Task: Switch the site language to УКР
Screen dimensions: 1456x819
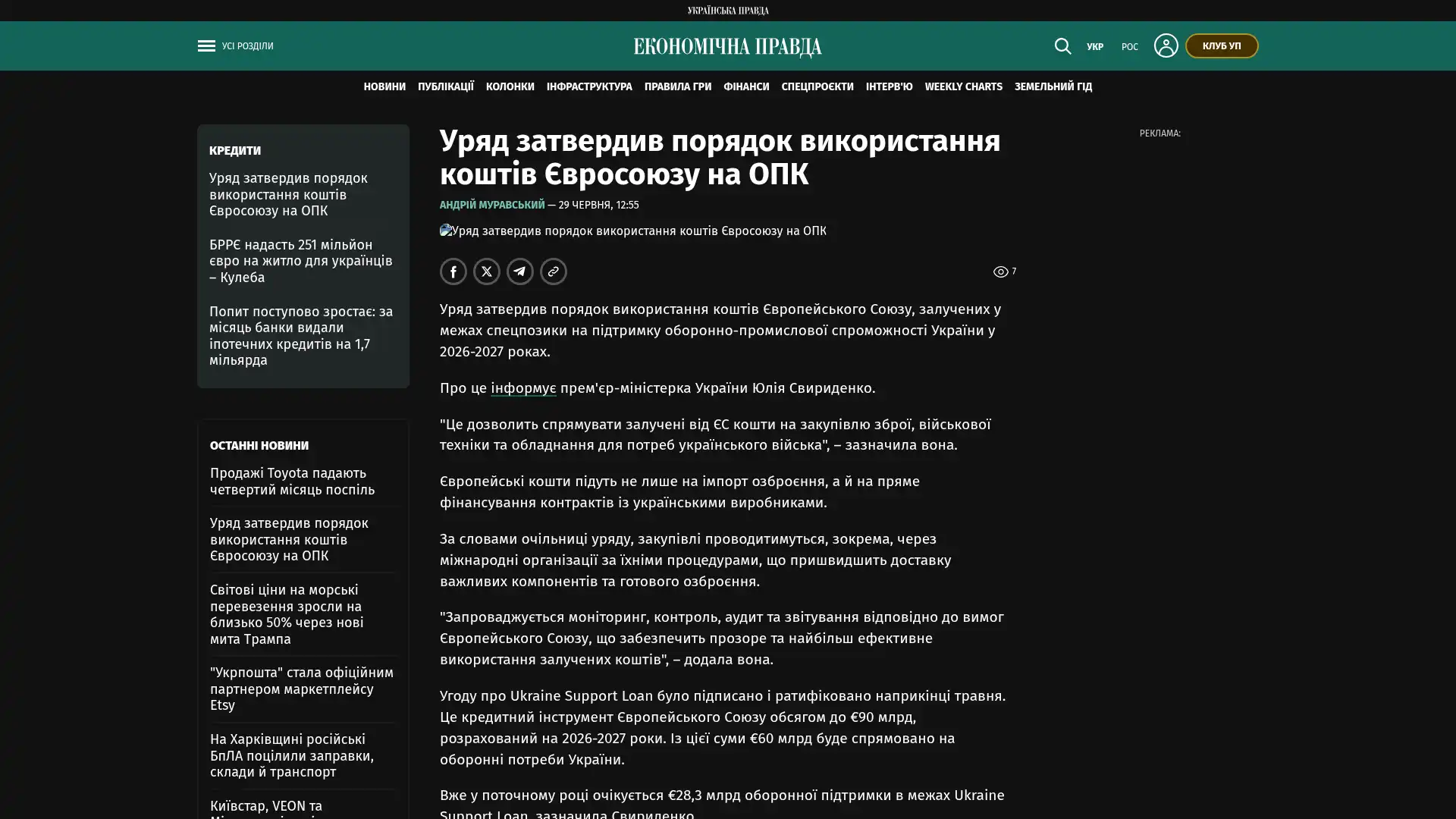Action: [1095, 47]
